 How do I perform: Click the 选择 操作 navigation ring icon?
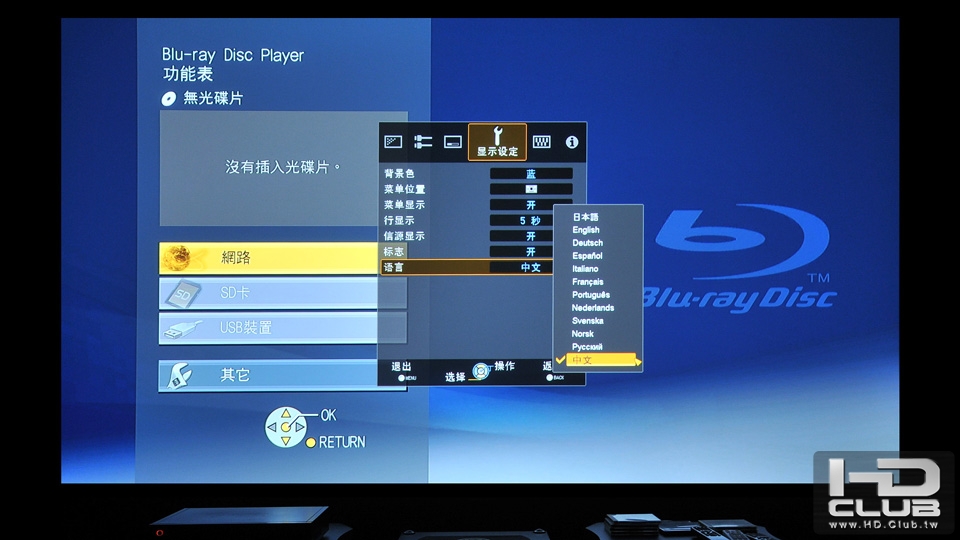pyautogui.click(x=481, y=371)
